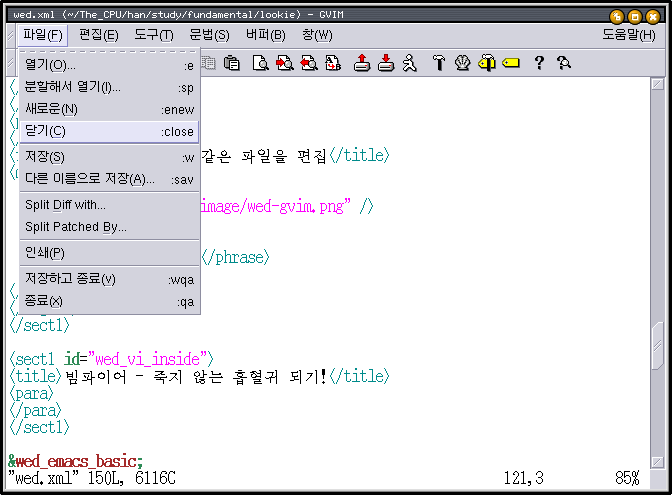Click the <para> opening tag line
The image size is (672, 495).
[31, 394]
